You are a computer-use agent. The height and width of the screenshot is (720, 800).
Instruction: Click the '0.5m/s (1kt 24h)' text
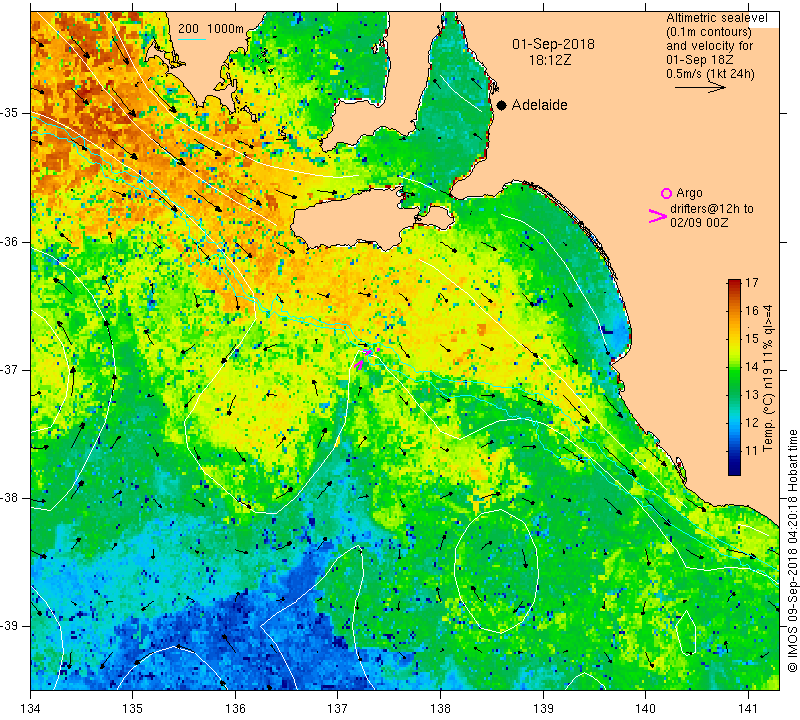click(710, 74)
